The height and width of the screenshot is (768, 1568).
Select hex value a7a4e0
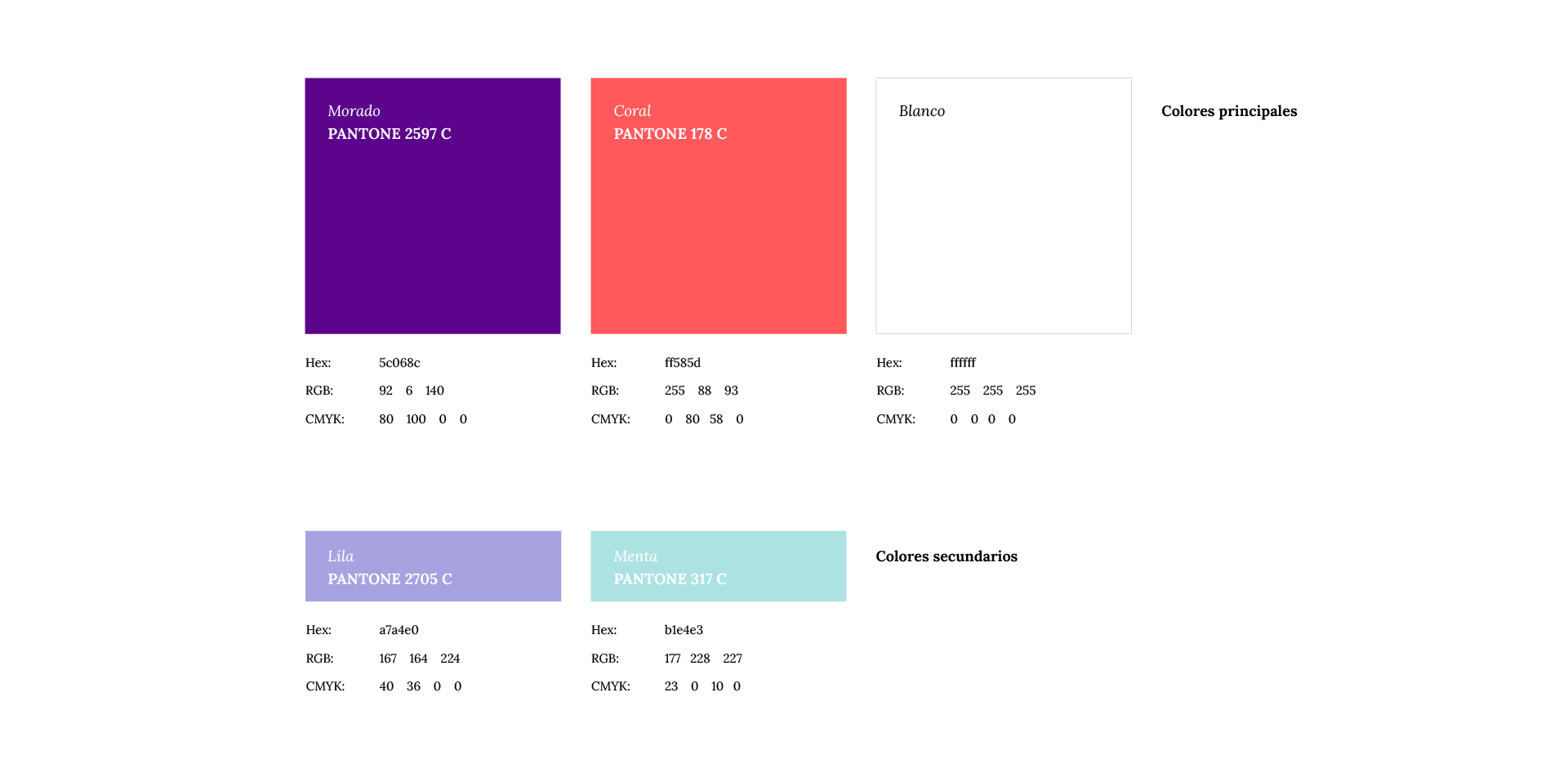(399, 630)
